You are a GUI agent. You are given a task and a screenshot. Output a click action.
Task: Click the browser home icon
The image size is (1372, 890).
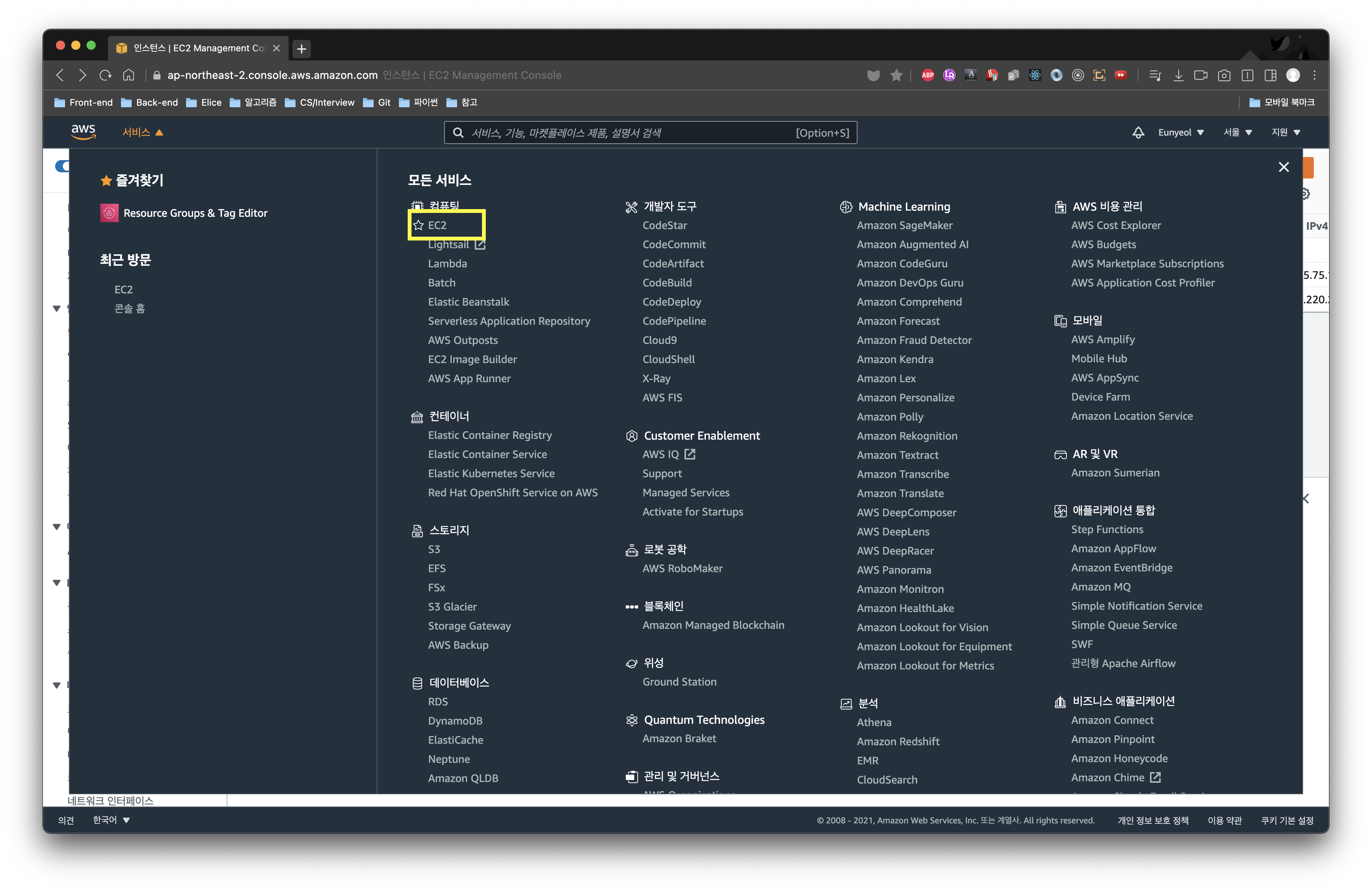pos(129,75)
